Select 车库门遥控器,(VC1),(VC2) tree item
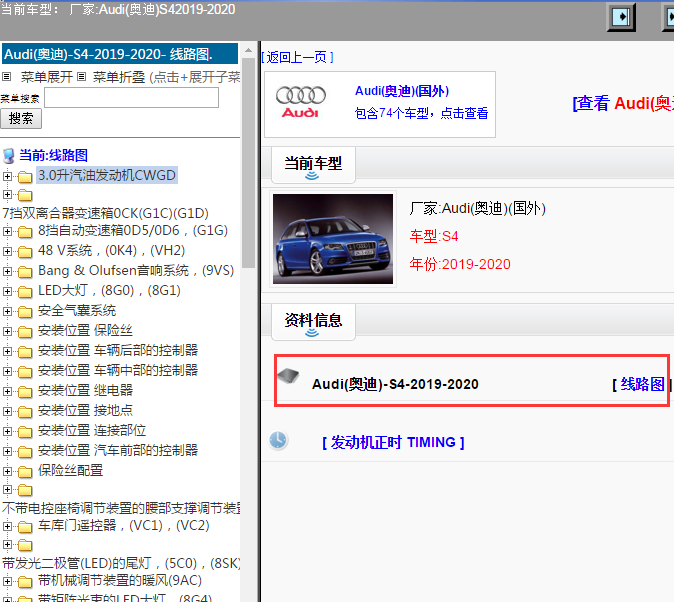Viewport: 674px width, 602px height. 124,525
